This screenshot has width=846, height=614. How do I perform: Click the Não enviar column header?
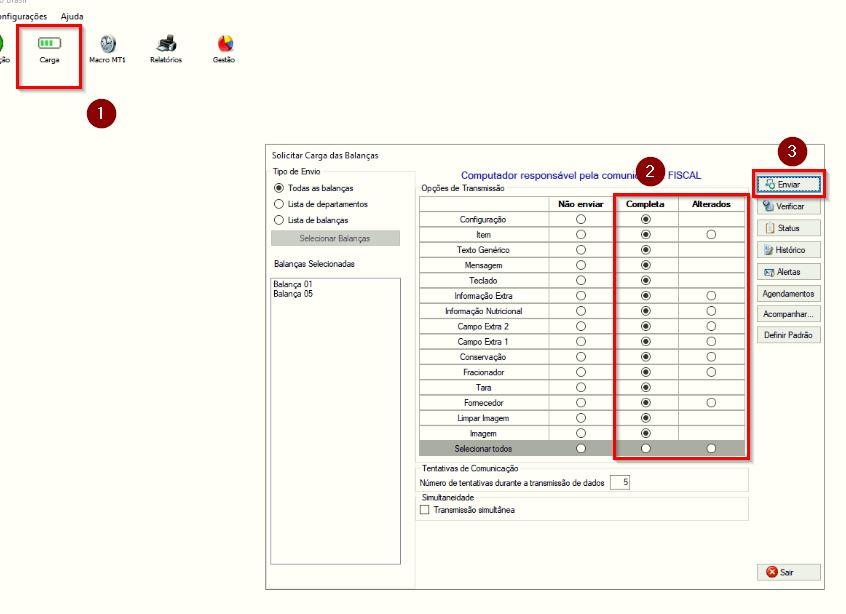pos(581,204)
